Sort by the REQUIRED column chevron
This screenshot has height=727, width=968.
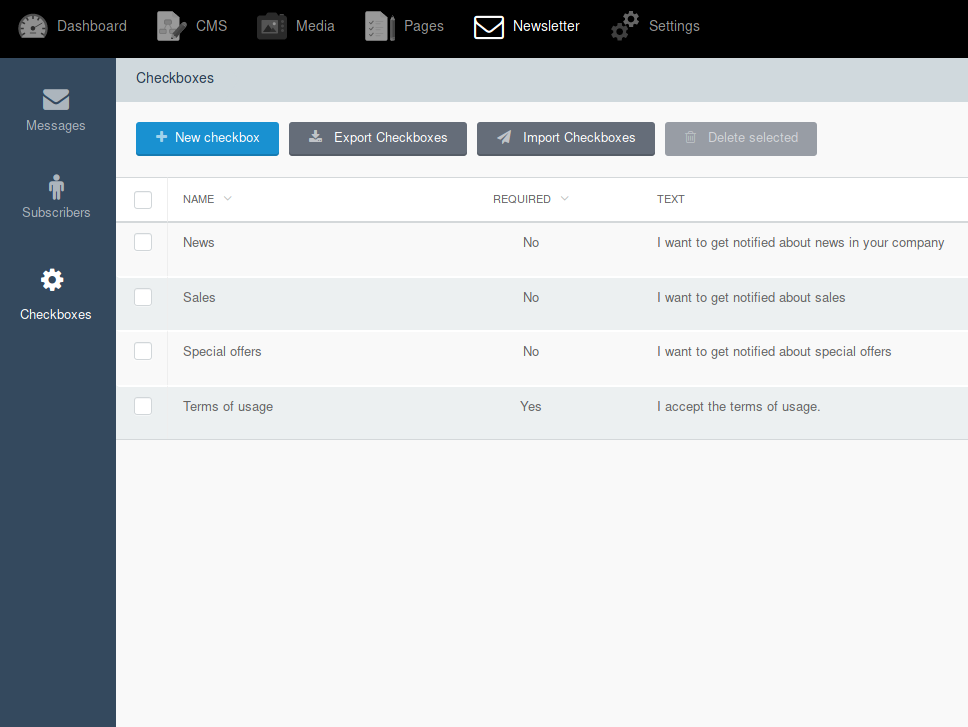pos(564,199)
